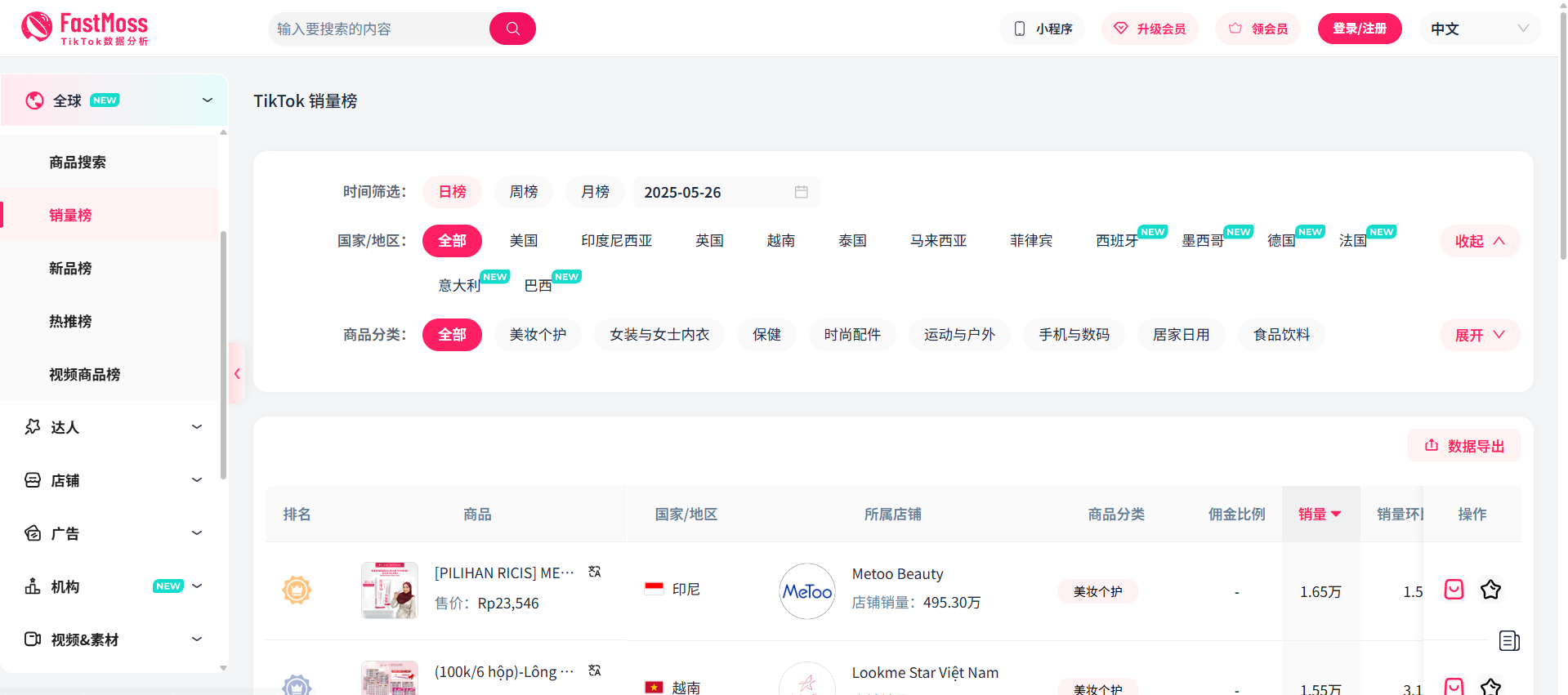Click the 销量 column sort arrow
This screenshot has width=1568, height=695.
(x=1336, y=514)
